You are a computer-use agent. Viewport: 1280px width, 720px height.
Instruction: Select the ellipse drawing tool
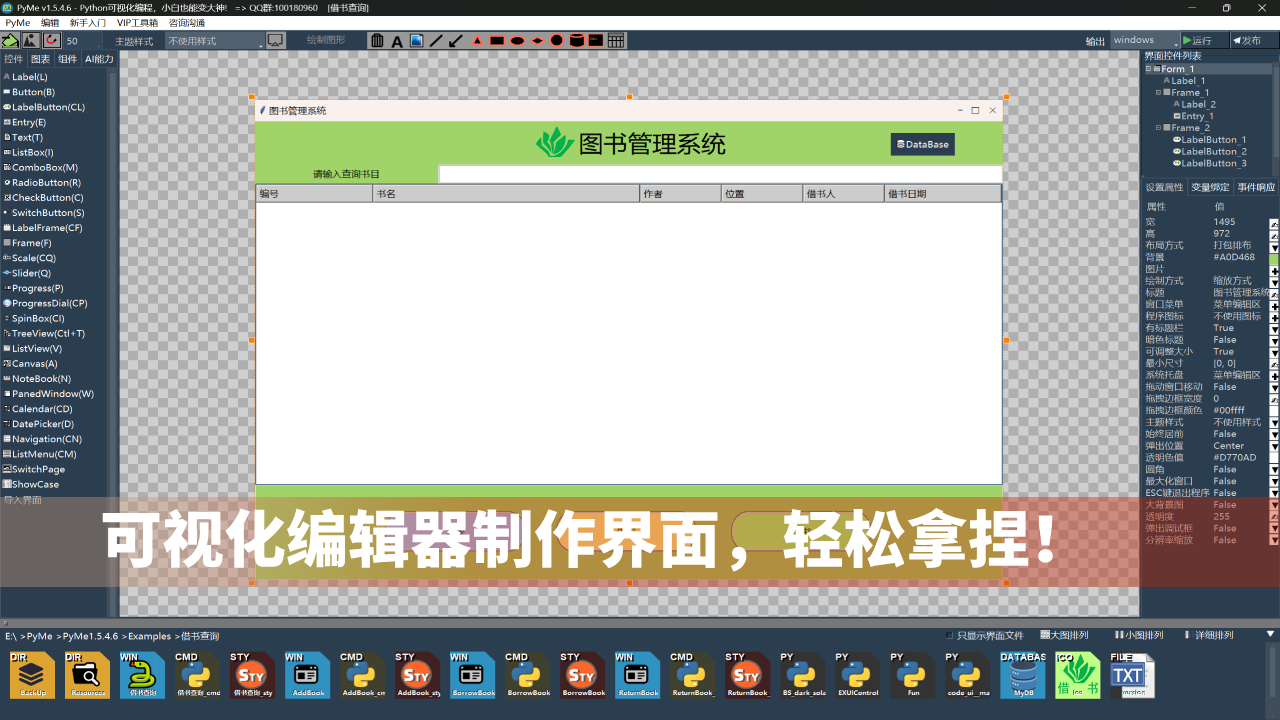click(x=517, y=40)
